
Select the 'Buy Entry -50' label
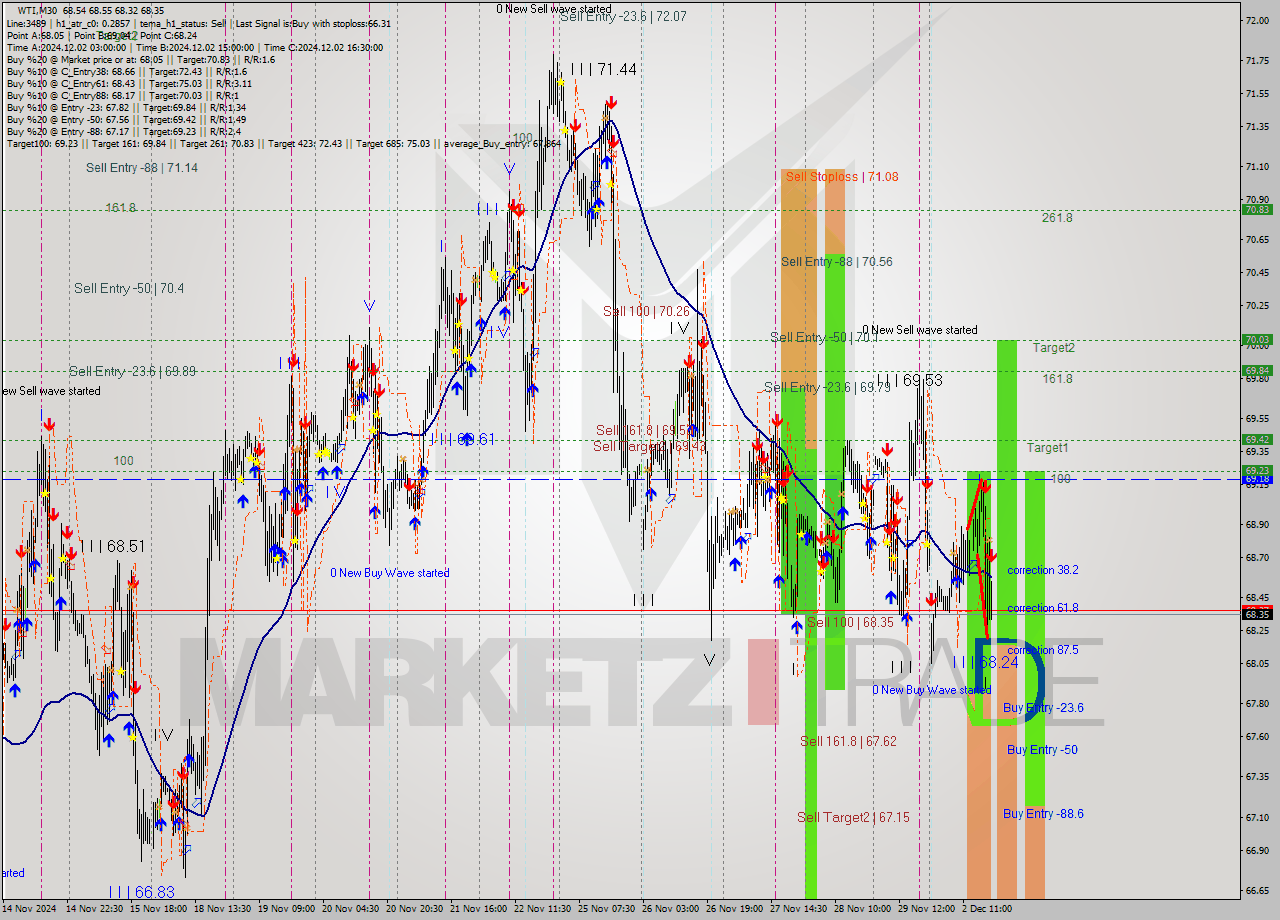pos(1042,750)
